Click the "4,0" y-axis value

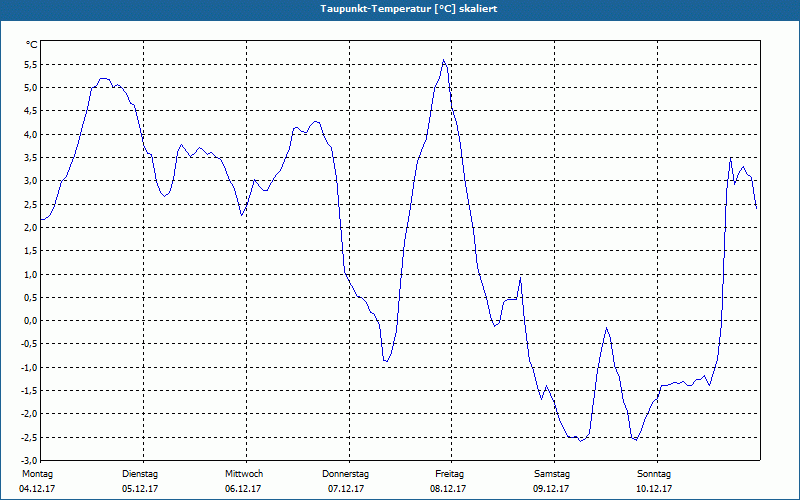coord(31,134)
